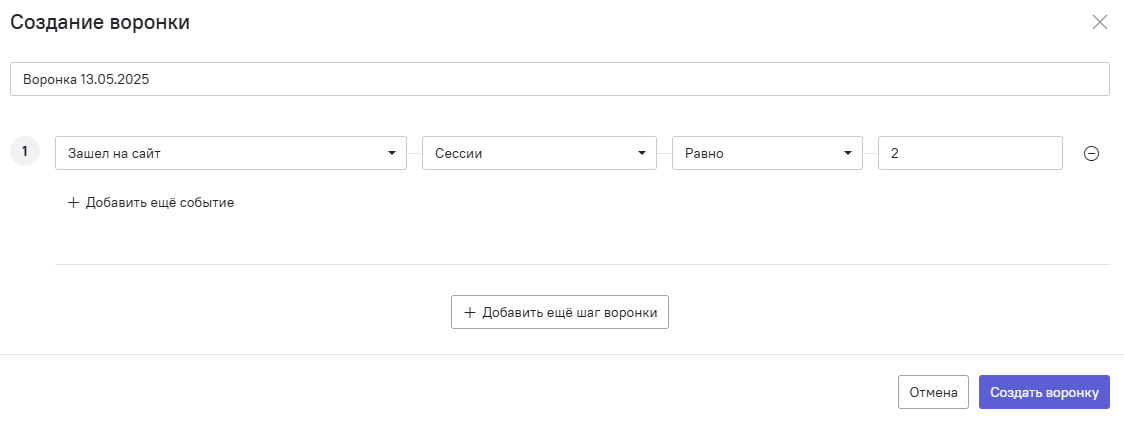The height and width of the screenshot is (422, 1124).
Task: Click the Создать воронку button
Action: (1044, 392)
